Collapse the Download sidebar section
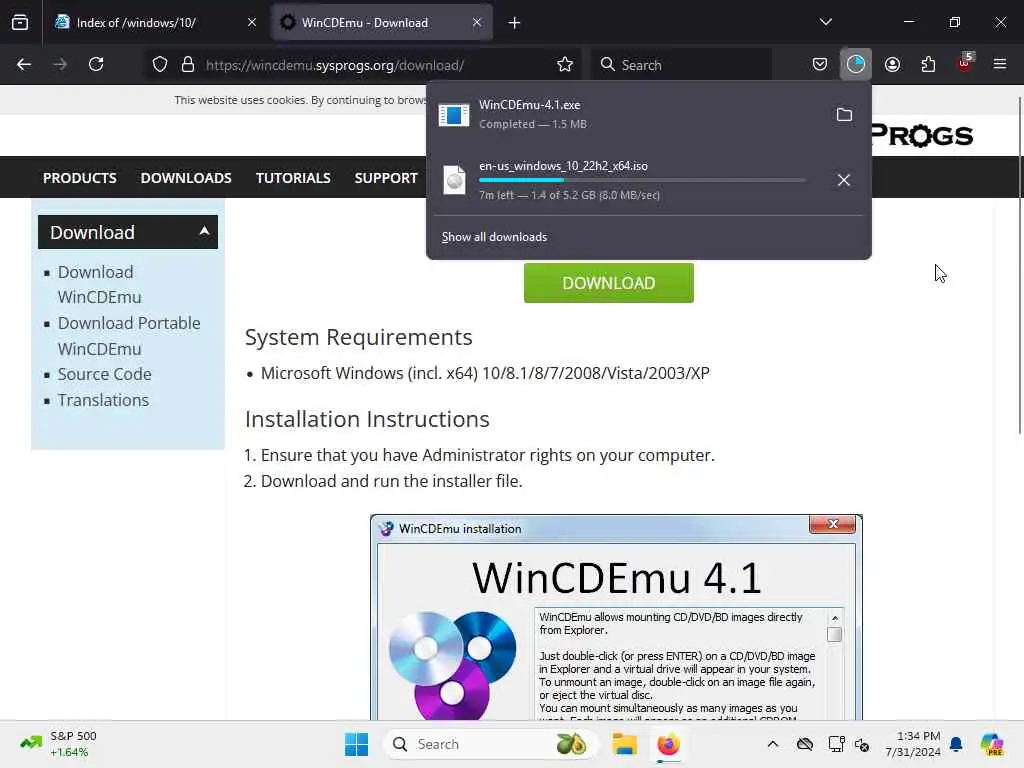The width and height of the screenshot is (1024, 768). (128, 232)
